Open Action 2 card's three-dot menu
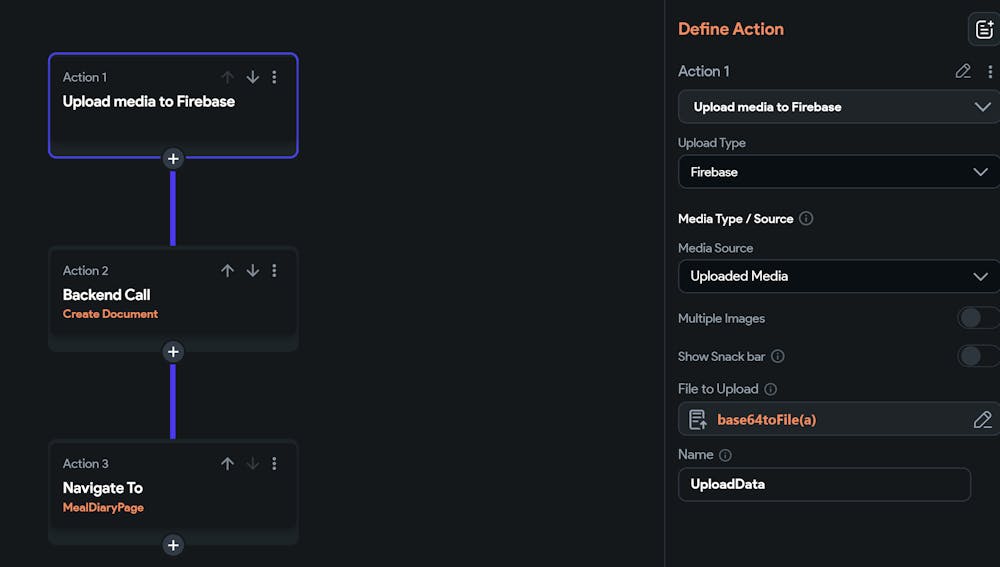Image resolution: width=1000 pixels, height=567 pixels. 275,270
